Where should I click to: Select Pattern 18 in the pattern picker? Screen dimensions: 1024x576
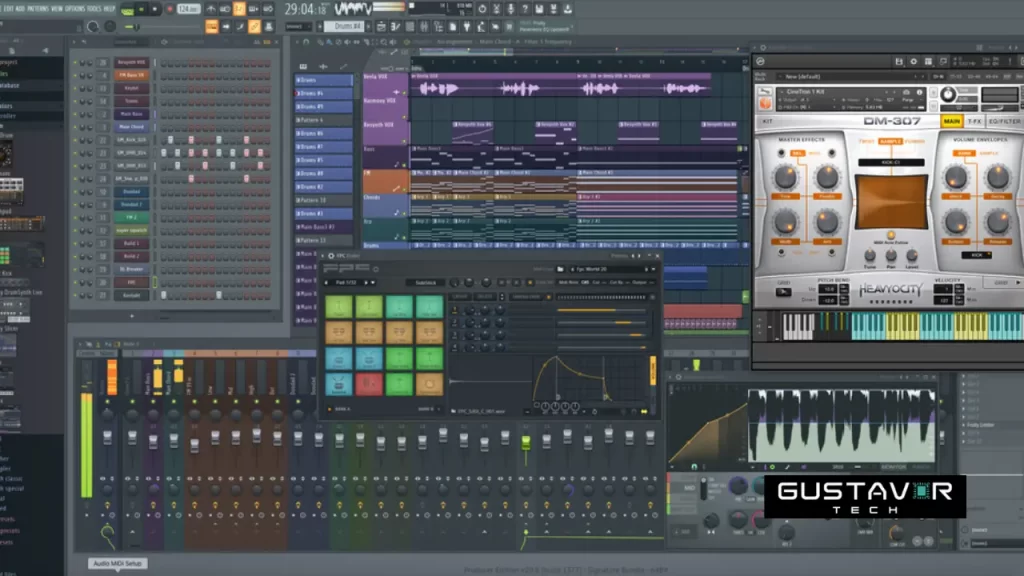click(324, 200)
